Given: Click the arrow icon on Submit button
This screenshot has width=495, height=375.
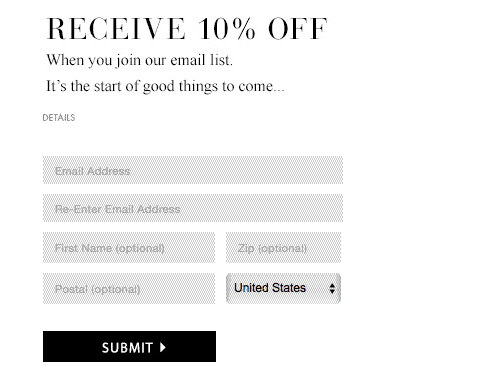Looking at the screenshot, I should (x=163, y=347).
